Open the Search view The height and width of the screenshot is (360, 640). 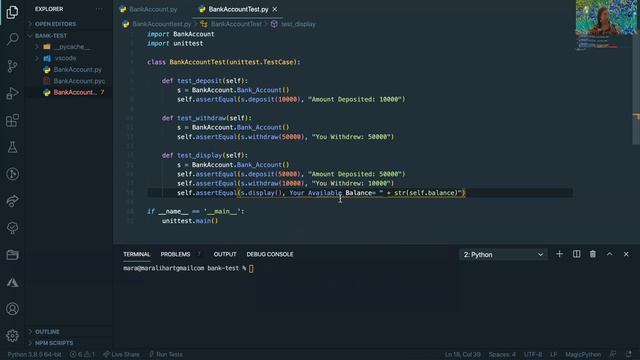(x=12, y=39)
